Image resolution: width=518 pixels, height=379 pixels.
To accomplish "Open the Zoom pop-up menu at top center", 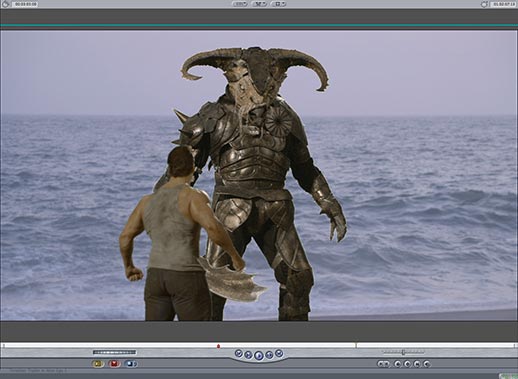I will (240, 4).
